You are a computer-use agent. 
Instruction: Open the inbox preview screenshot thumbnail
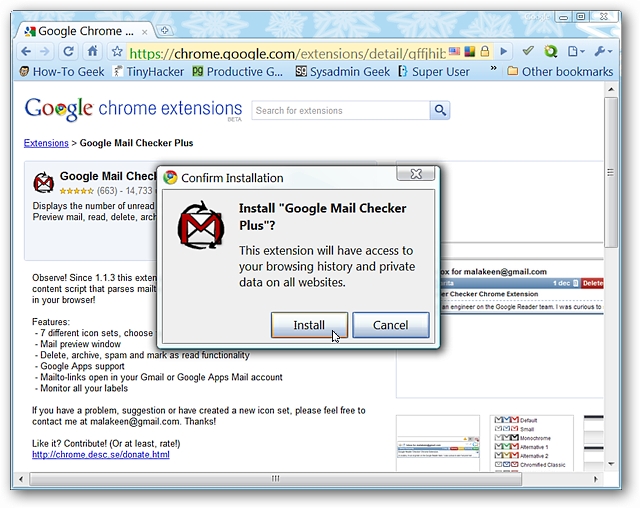pos(438,443)
